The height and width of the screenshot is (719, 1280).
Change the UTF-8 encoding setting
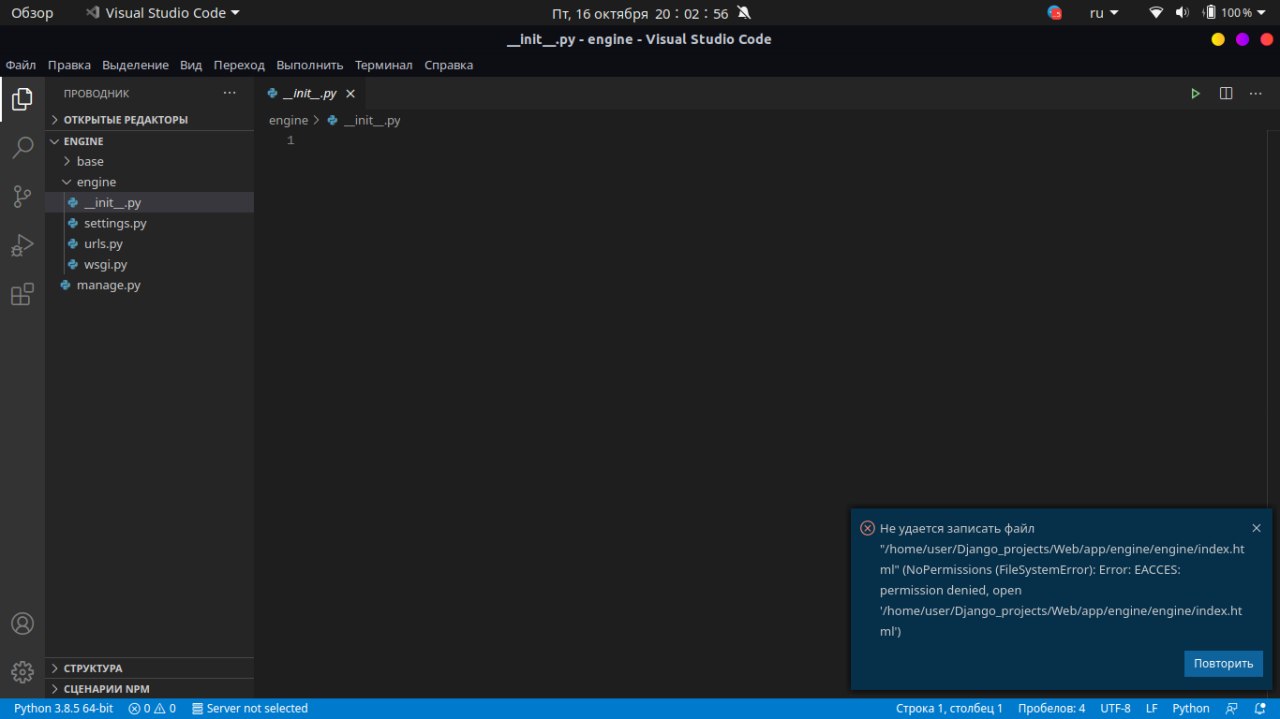[1115, 708]
